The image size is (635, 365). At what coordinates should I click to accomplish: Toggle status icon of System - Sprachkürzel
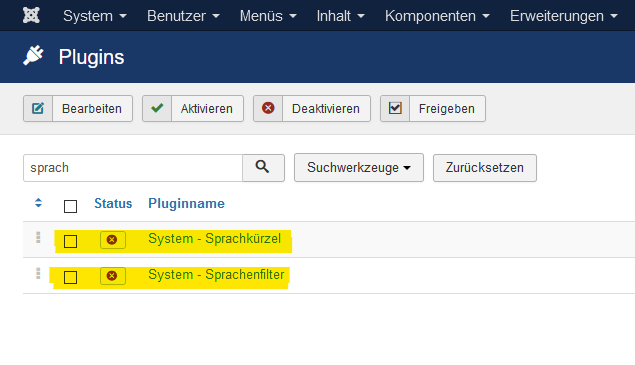pyautogui.click(x=113, y=240)
